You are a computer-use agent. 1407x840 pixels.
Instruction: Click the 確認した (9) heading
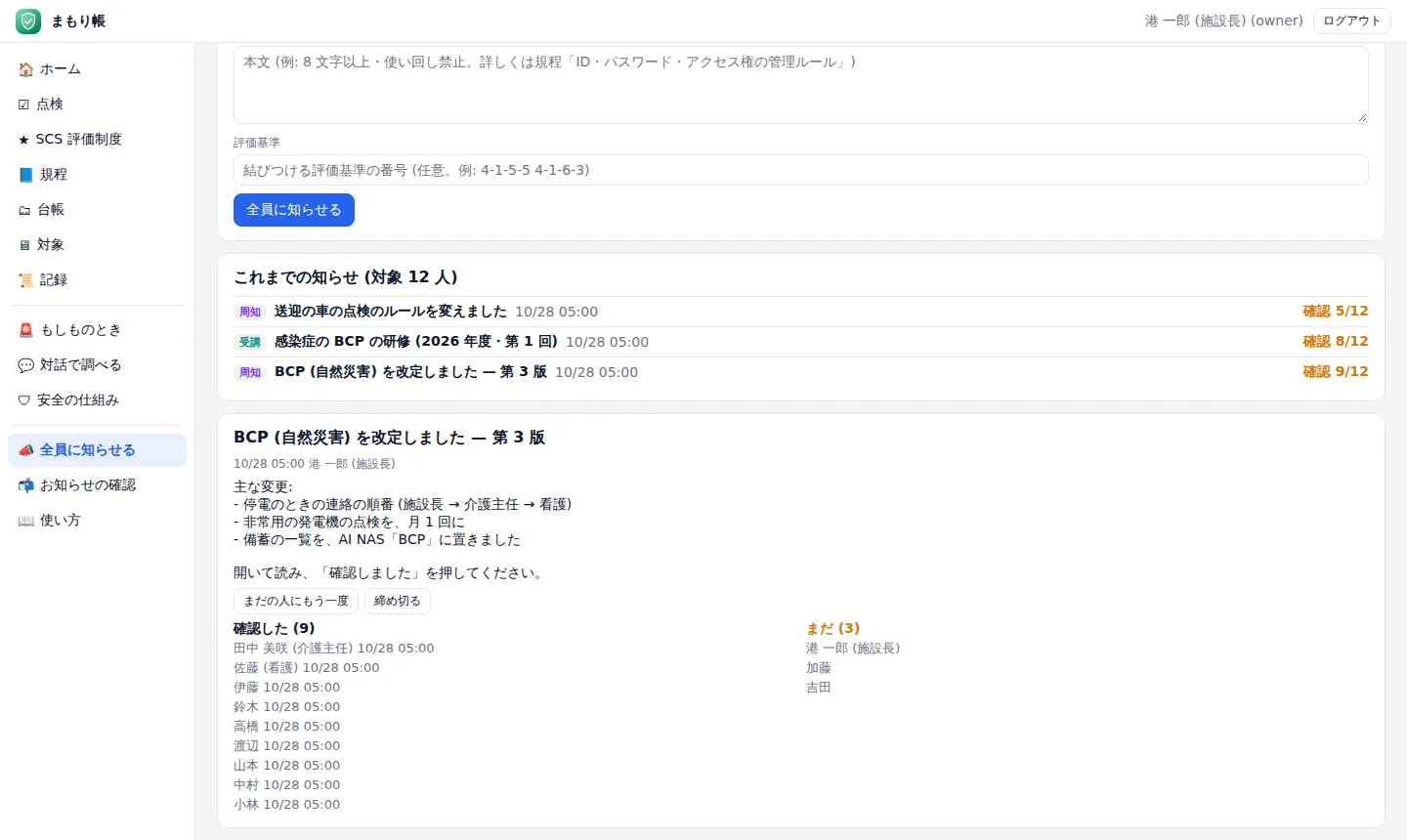(x=275, y=628)
